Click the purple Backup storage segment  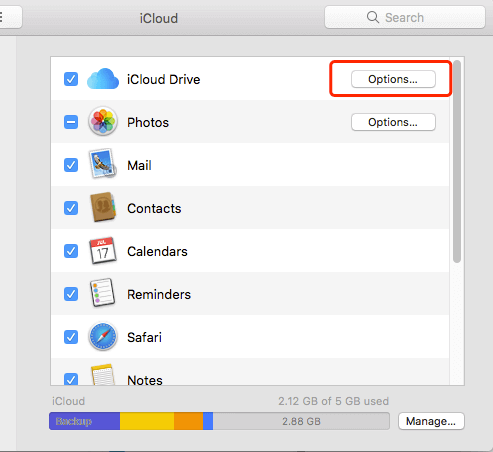tap(85, 421)
